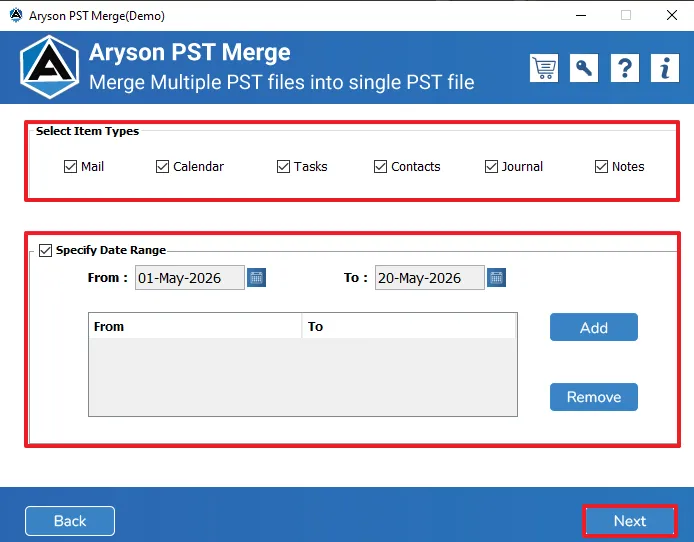Add the date range to the list

click(x=594, y=327)
